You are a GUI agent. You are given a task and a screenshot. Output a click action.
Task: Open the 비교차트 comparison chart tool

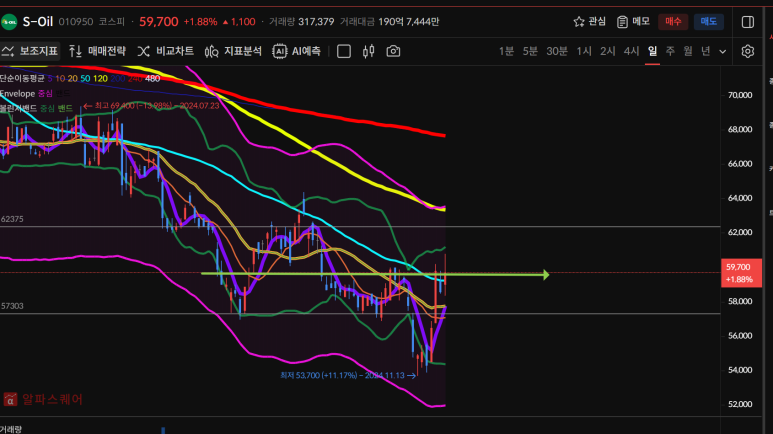165,51
